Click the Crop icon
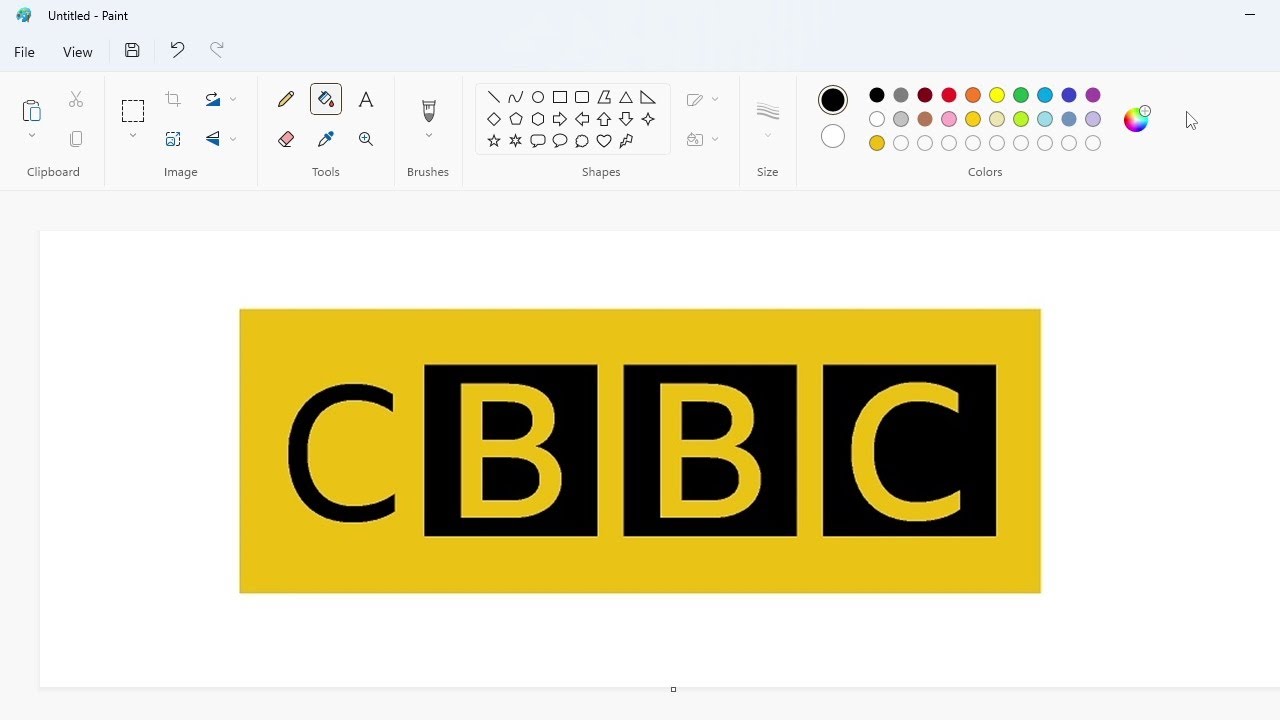The width and height of the screenshot is (1280, 720). click(173, 99)
